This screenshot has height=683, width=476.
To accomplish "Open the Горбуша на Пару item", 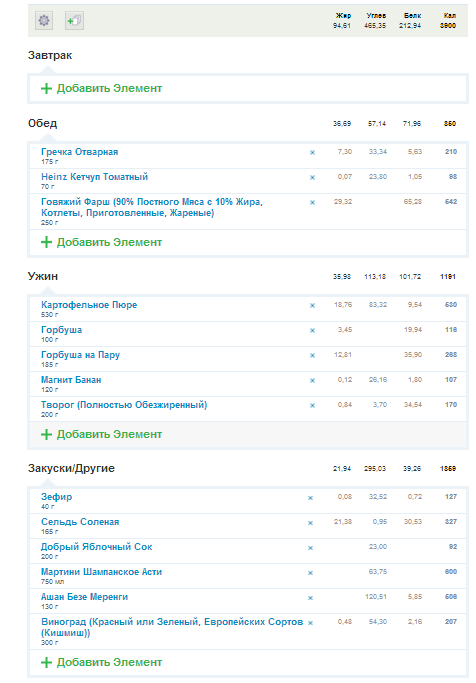I will [x=81, y=355].
